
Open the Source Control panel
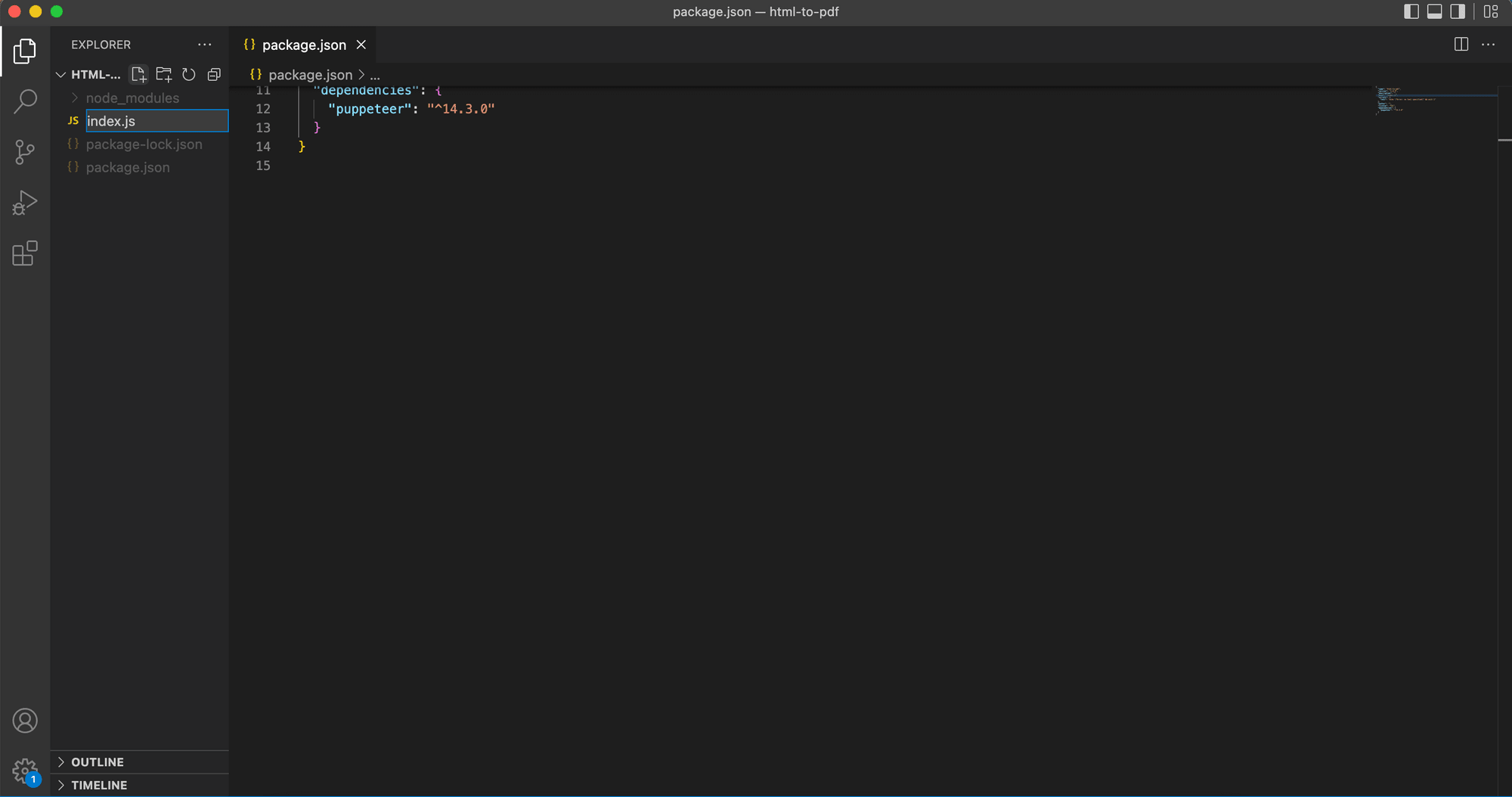[x=25, y=151]
